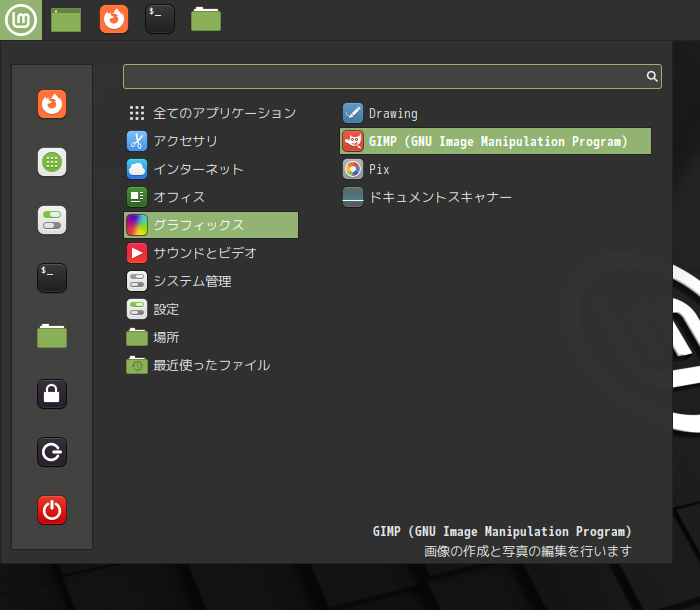
Task: Launch Firefox from the top panel
Action: (x=114, y=19)
